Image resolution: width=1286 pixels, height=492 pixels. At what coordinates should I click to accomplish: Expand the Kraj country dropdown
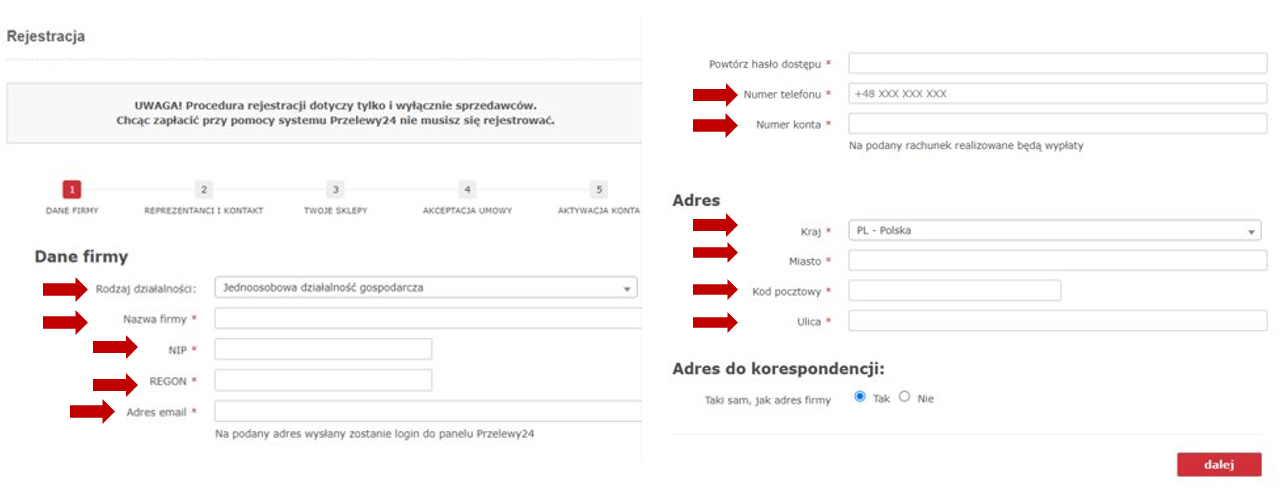1054,231
